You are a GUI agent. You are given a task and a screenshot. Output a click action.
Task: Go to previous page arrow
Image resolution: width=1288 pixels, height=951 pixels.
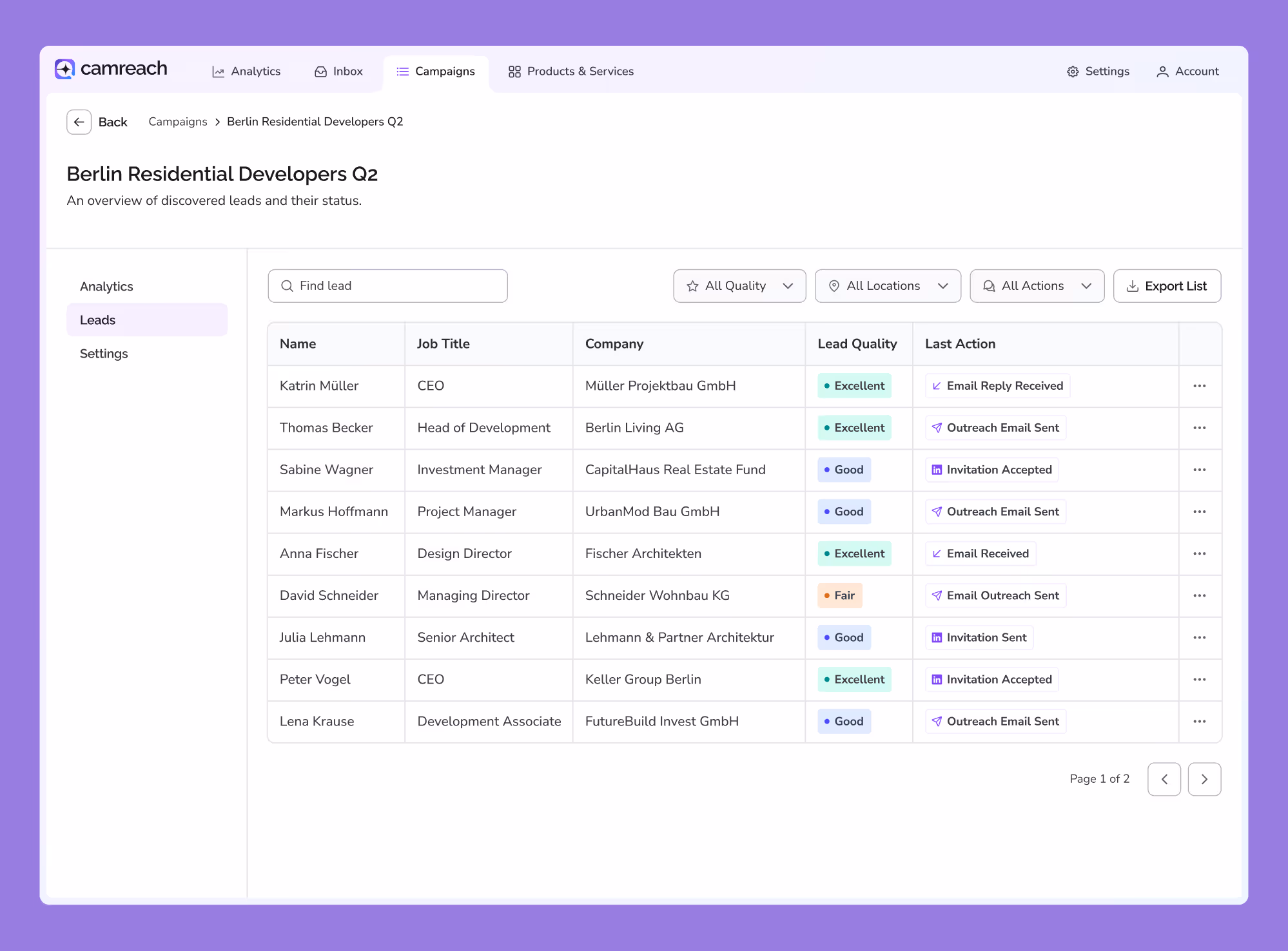(x=1164, y=779)
